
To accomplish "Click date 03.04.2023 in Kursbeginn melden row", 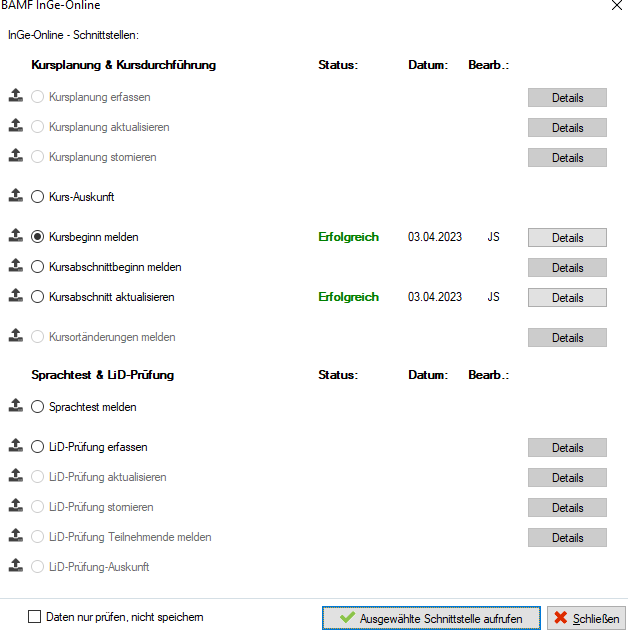I will coord(435,237).
